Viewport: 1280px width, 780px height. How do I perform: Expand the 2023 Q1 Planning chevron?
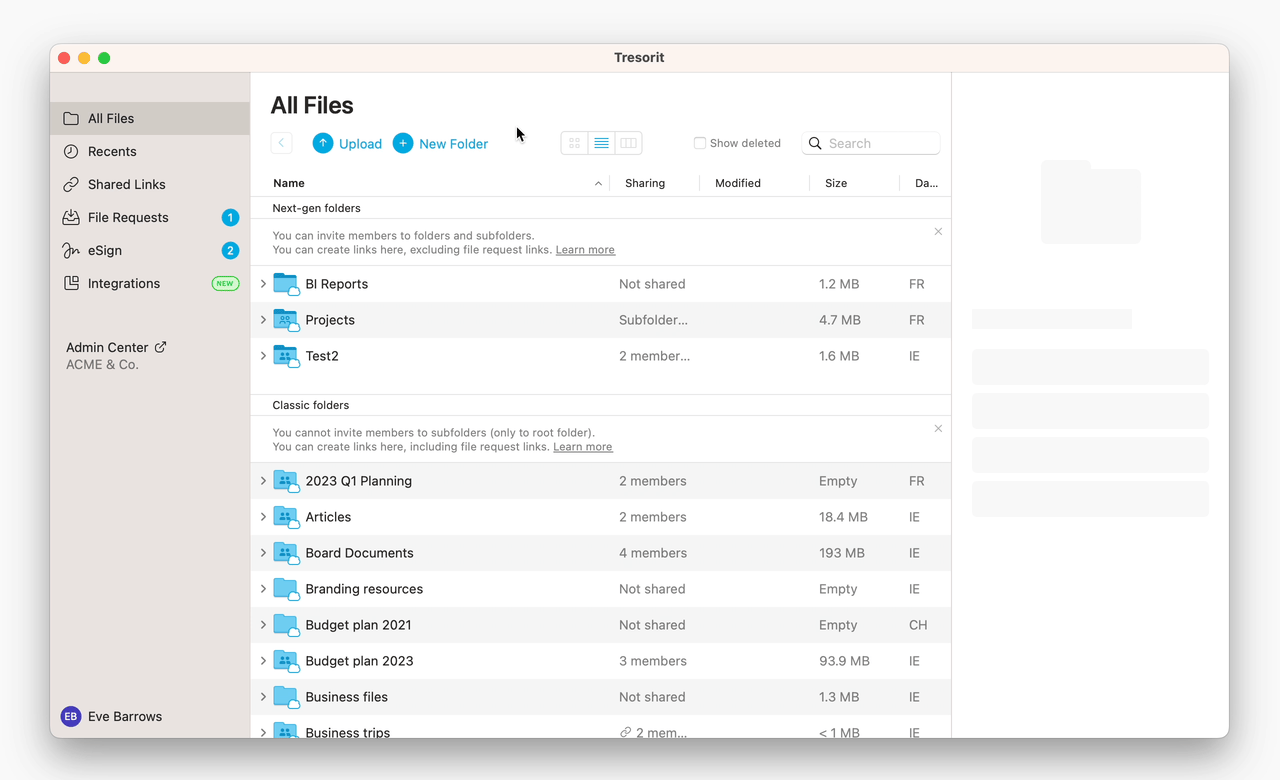coord(263,481)
